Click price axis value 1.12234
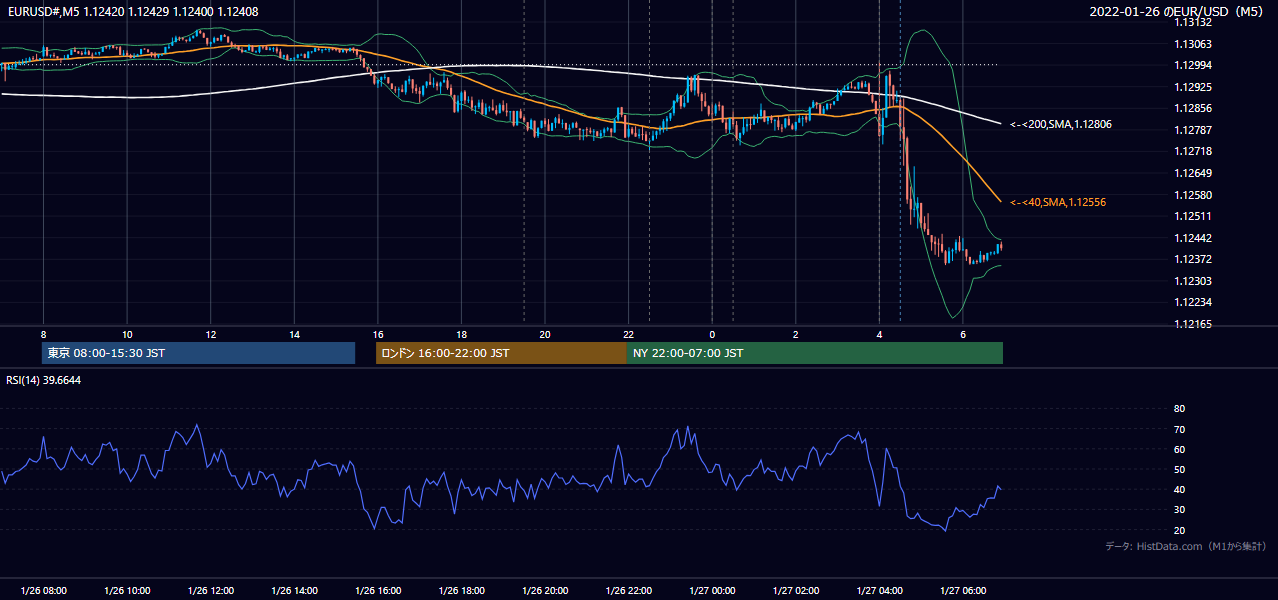The width and height of the screenshot is (1278, 600). pos(1194,302)
